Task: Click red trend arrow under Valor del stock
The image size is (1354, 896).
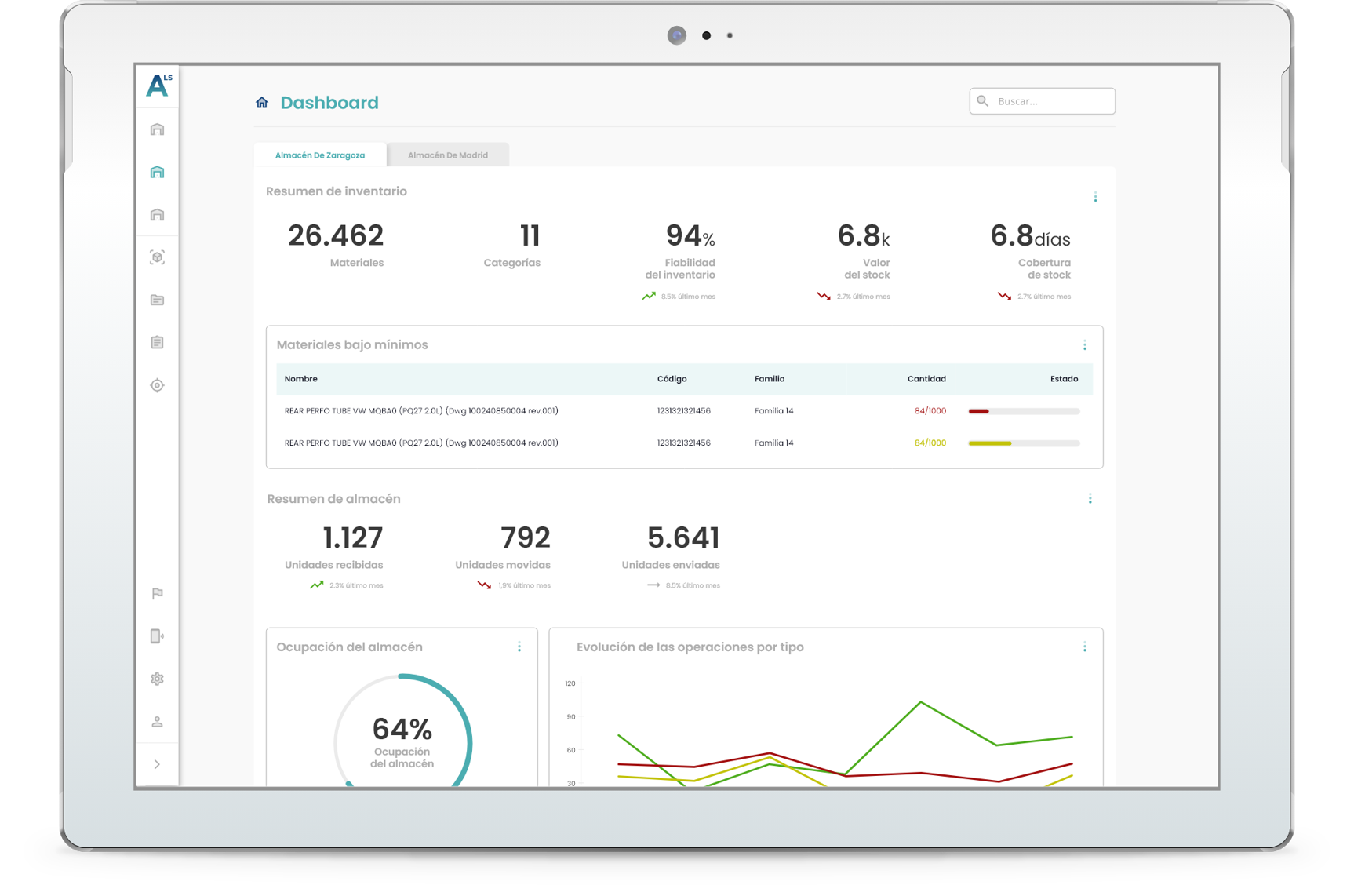Action: (824, 296)
